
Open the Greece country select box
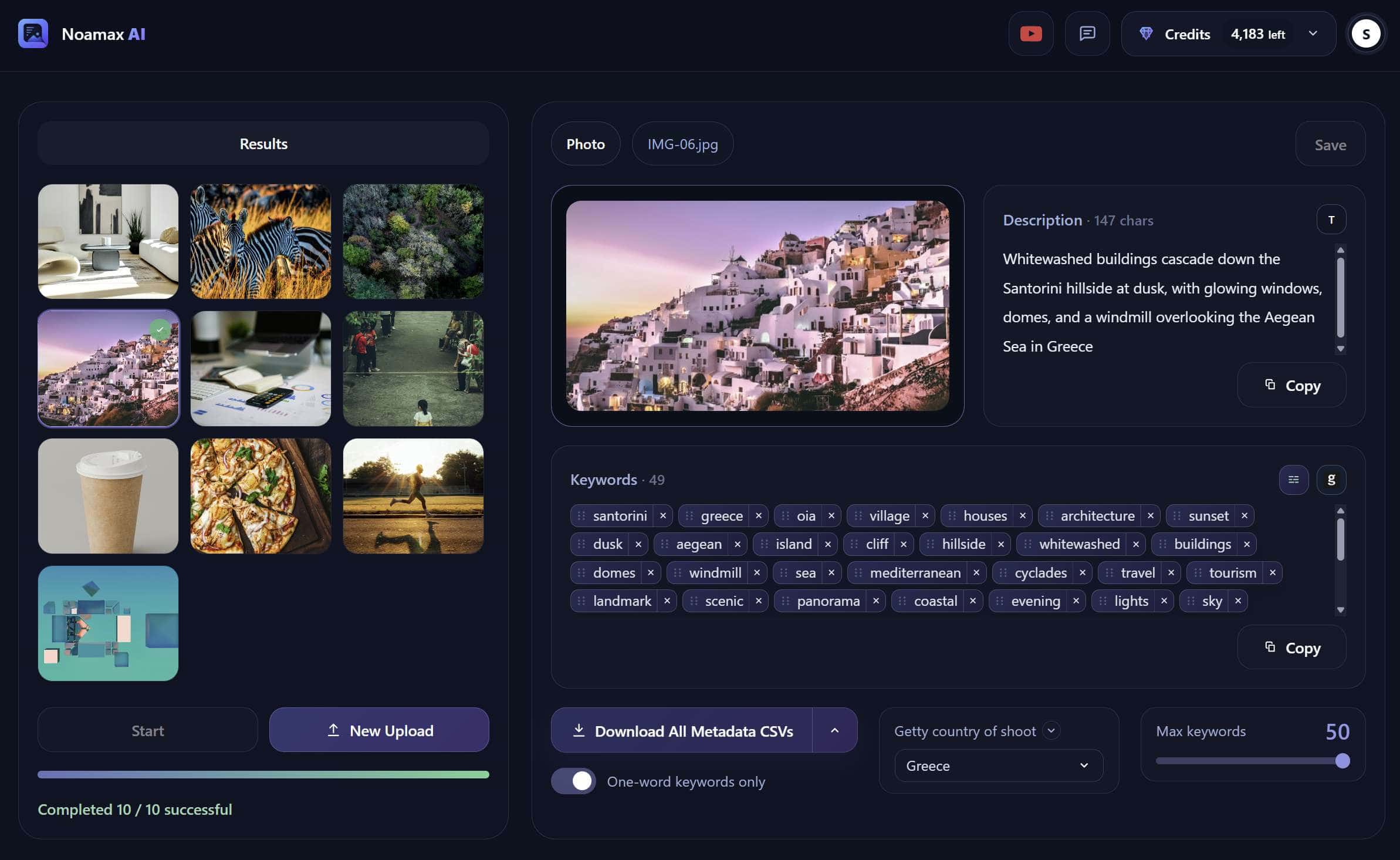[998, 765]
